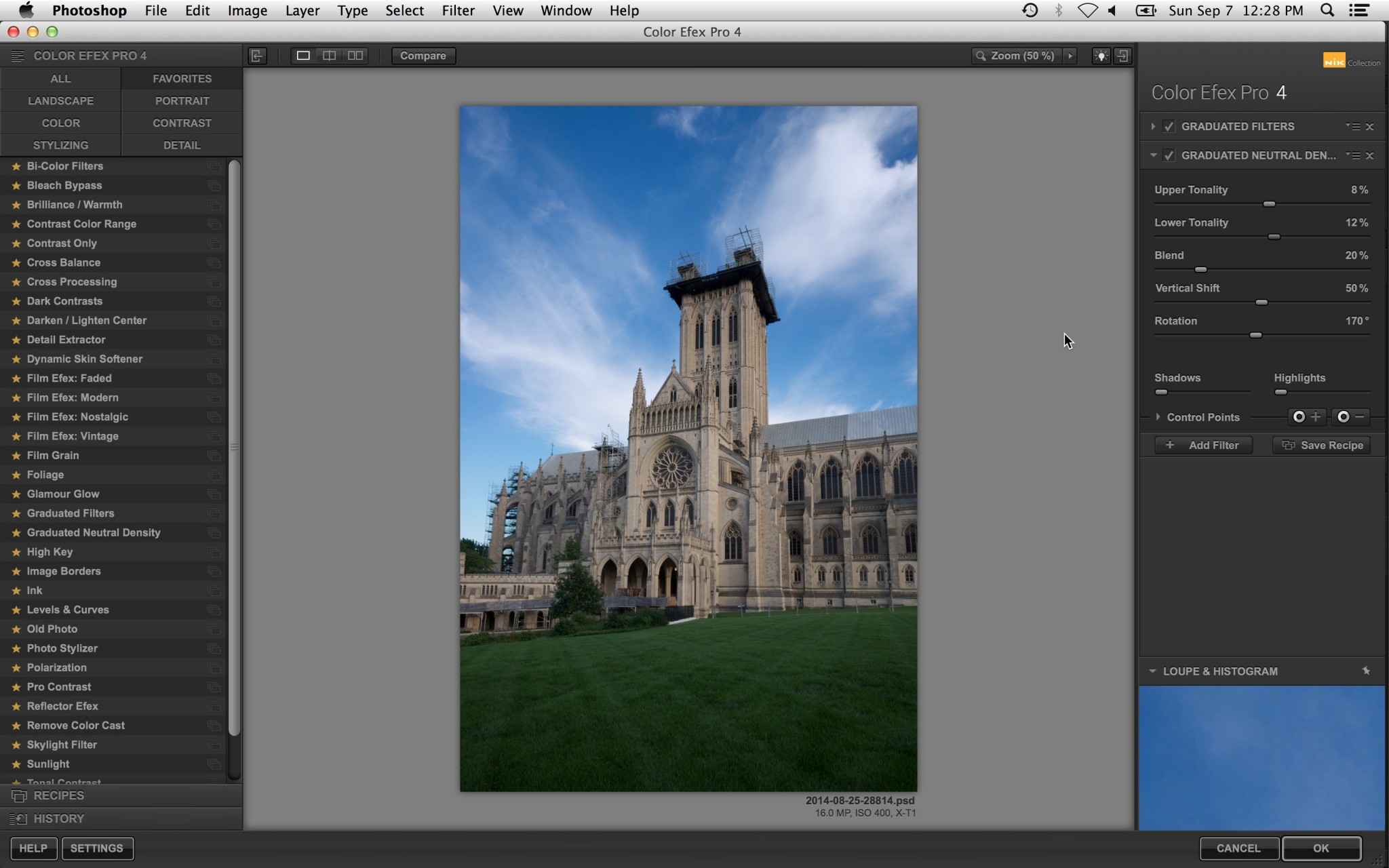Add a positive control point
This screenshot has height=868, width=1389.
1307,417
